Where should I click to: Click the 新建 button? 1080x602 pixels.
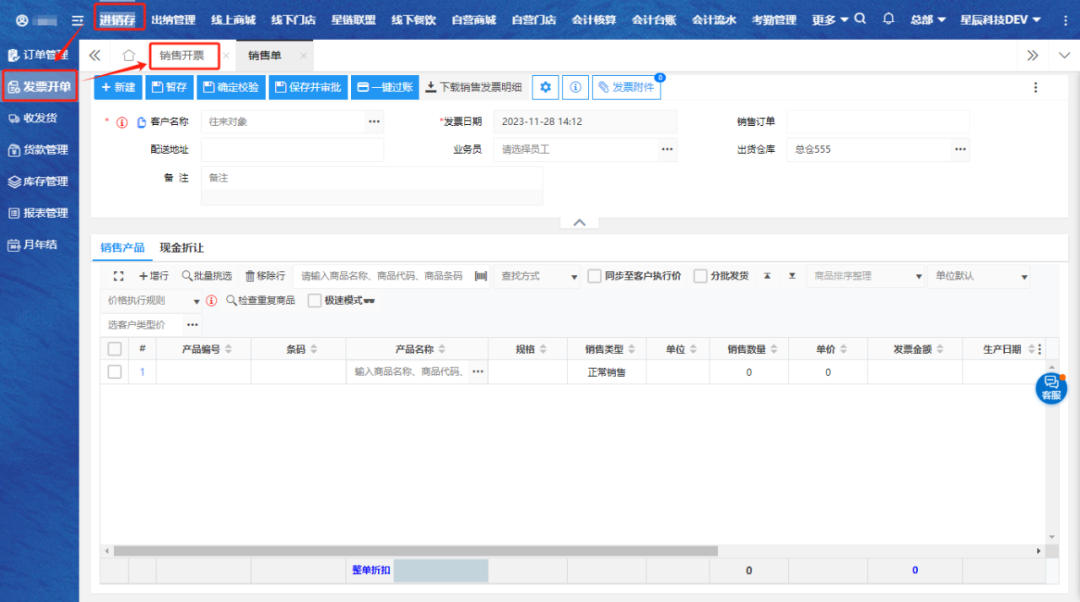[x=118, y=87]
